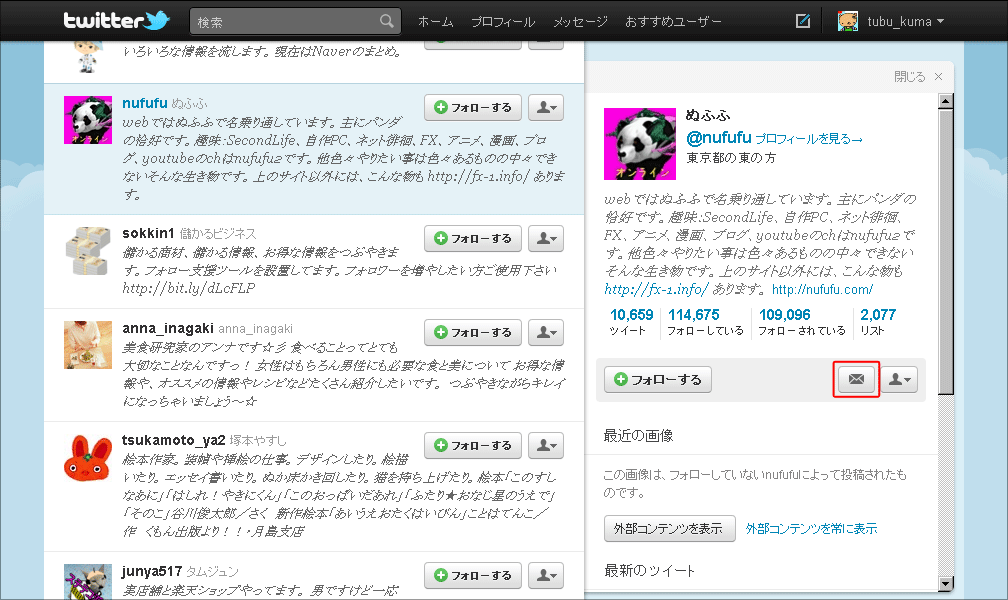Click @nufufu プロフィールを見る link
Screen dimensions: 1008x600
tap(774, 138)
